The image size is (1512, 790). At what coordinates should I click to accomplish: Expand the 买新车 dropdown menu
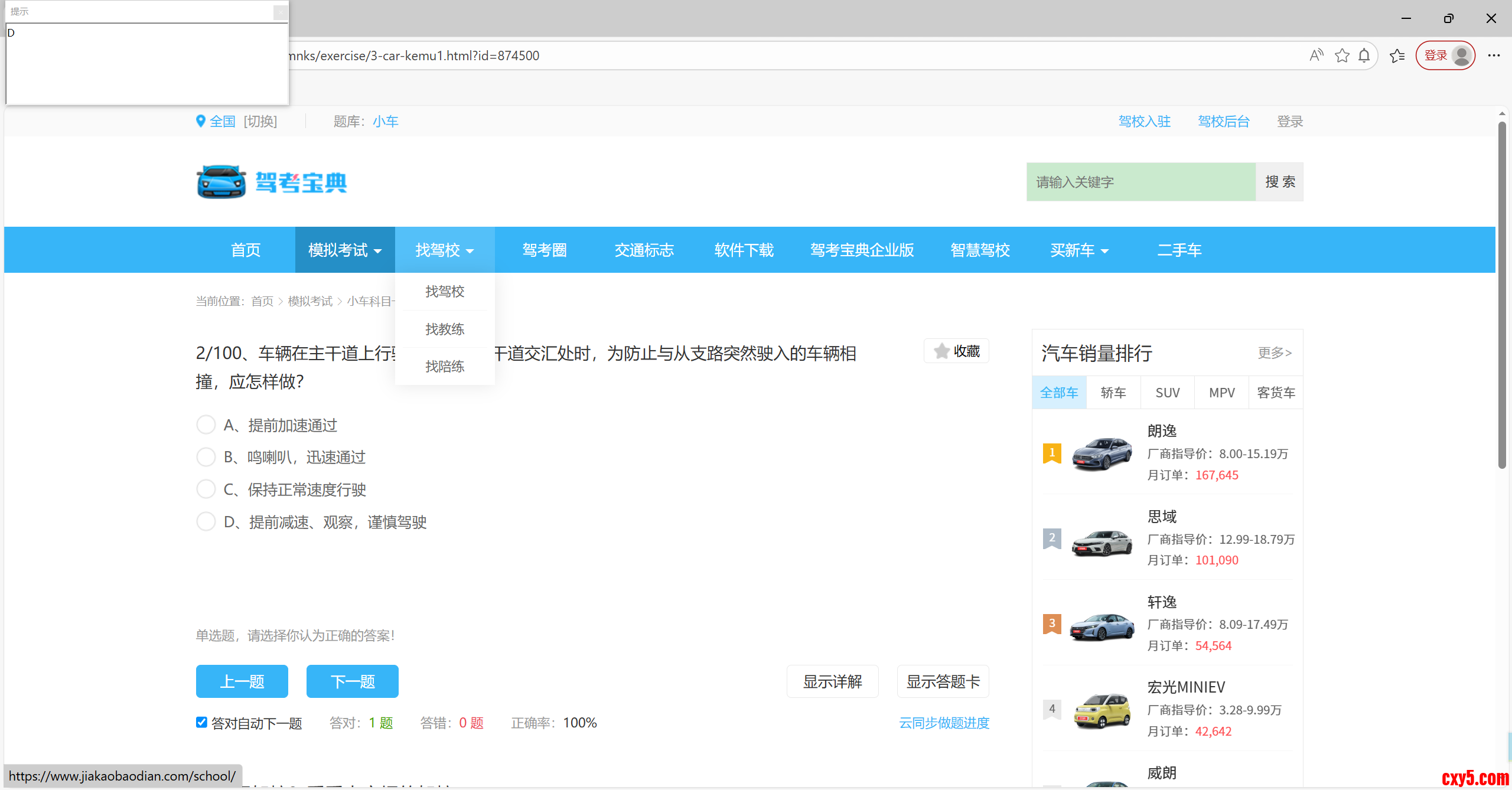point(1079,250)
